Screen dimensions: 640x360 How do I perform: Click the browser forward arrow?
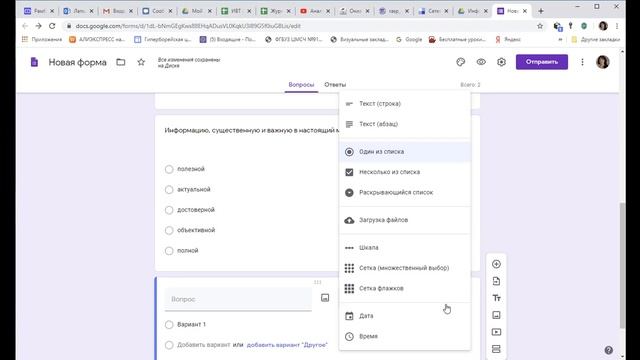pos(38,26)
